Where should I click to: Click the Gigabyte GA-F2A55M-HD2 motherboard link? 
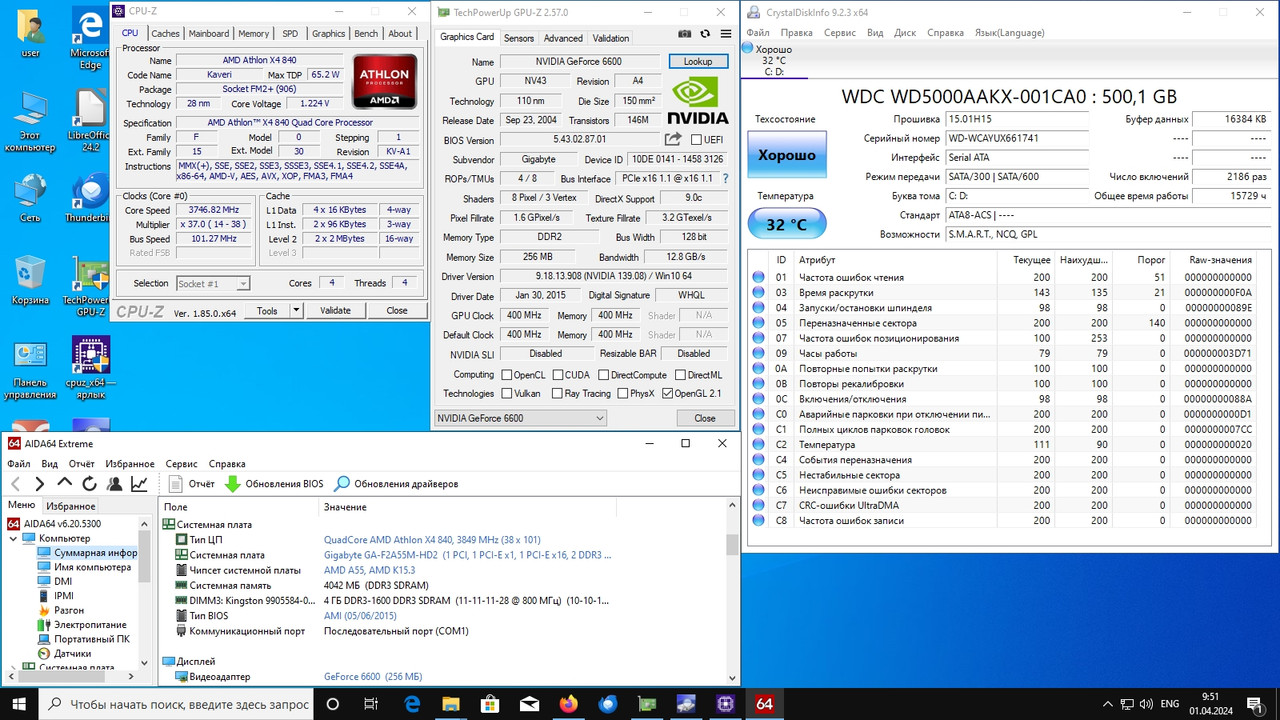467,555
